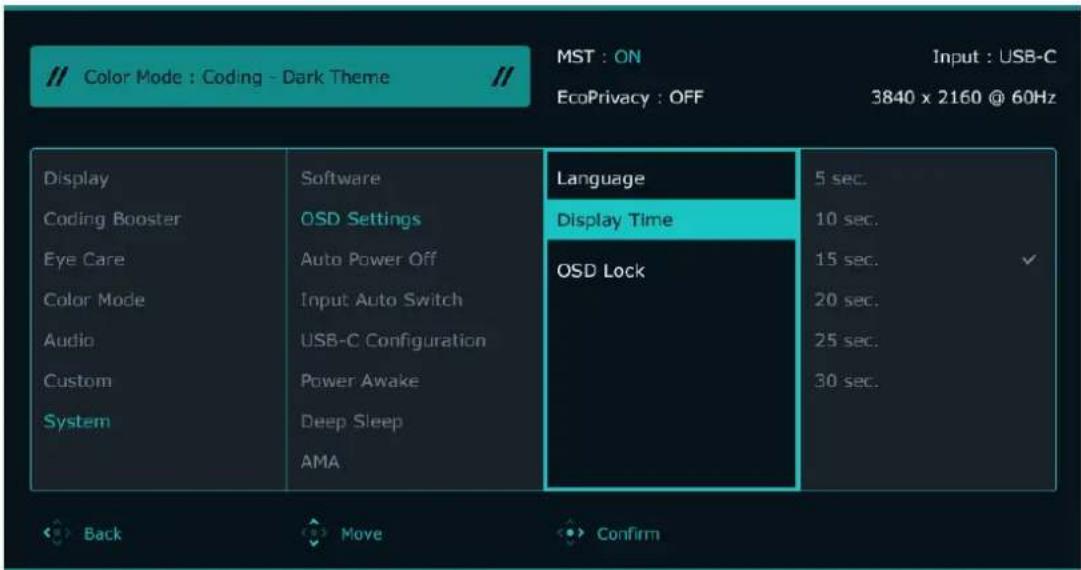Select OSD Settings submenu
The height and width of the screenshot is (570, 1081).
(361, 219)
